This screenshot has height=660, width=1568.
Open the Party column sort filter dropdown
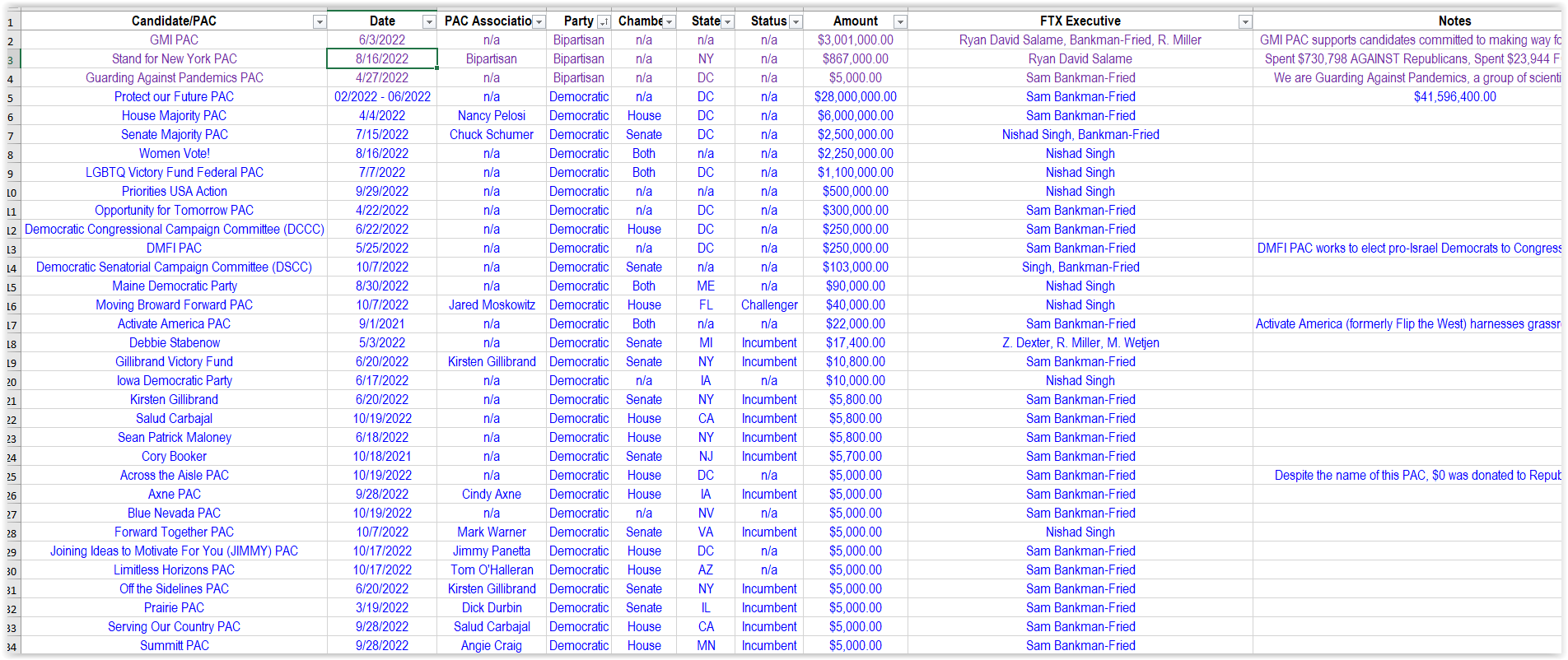pyautogui.click(x=604, y=22)
